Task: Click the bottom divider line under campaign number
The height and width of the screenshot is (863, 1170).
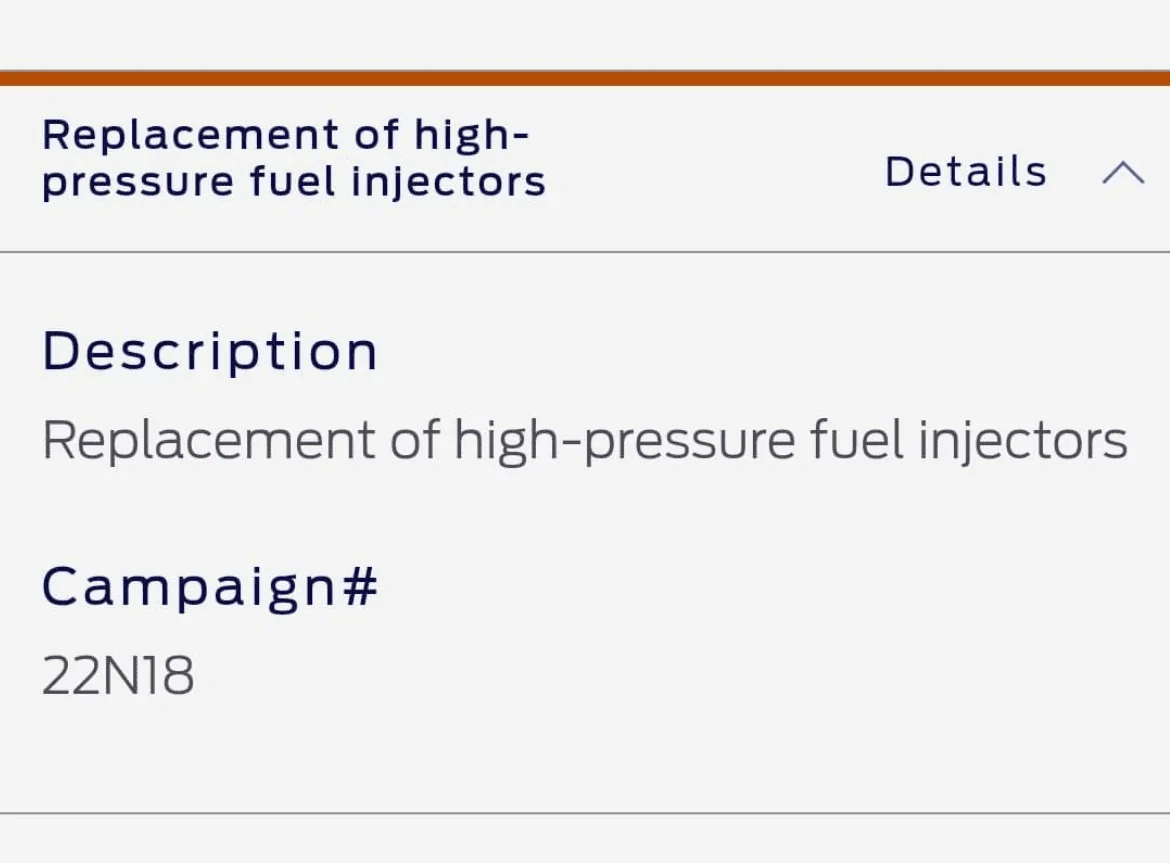Action: 585,813
